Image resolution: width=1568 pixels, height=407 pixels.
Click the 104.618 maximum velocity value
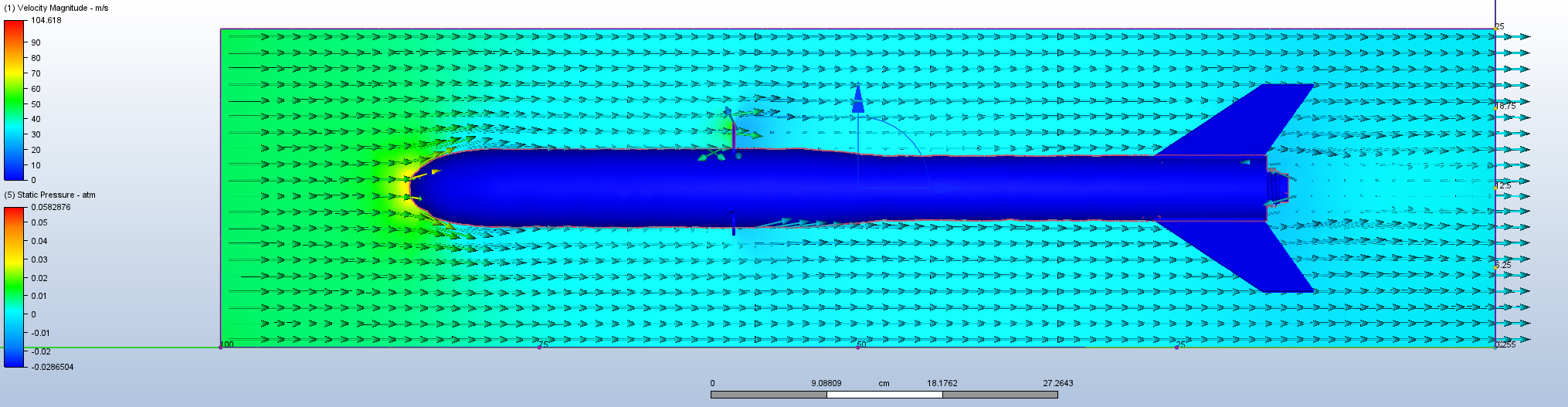tap(46, 21)
